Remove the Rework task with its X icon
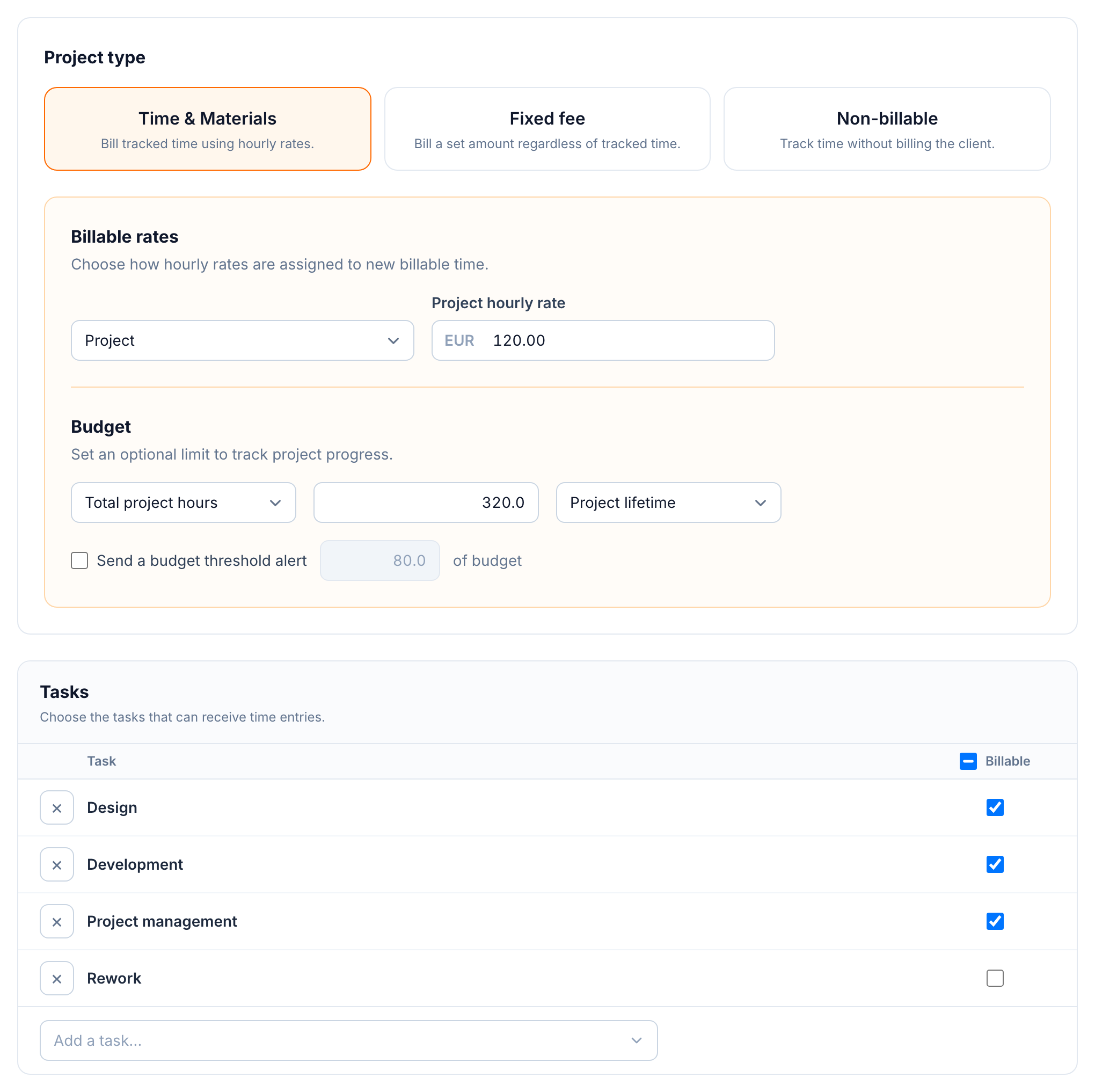The image size is (1095, 1092). pos(57,978)
